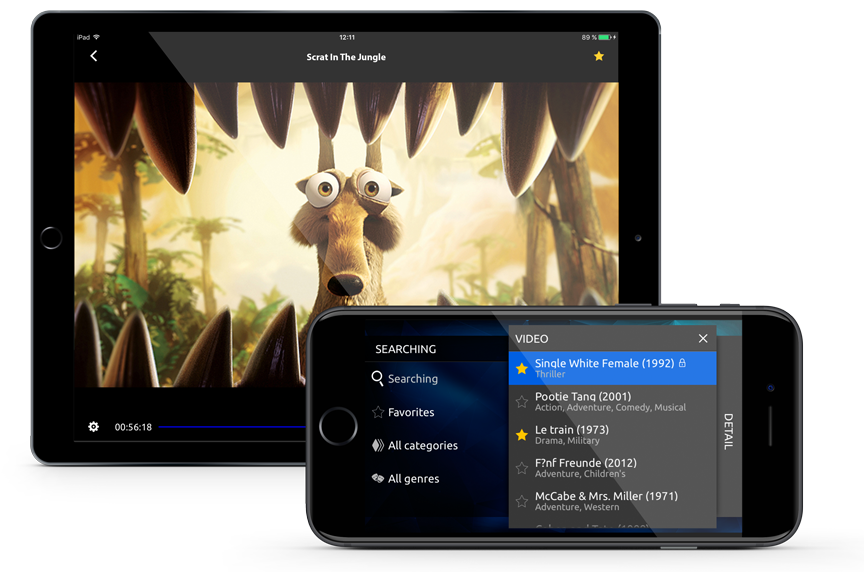The width and height of the screenshot is (864, 572).
Task: Unfavorite Single White Female star
Action: click(x=522, y=368)
